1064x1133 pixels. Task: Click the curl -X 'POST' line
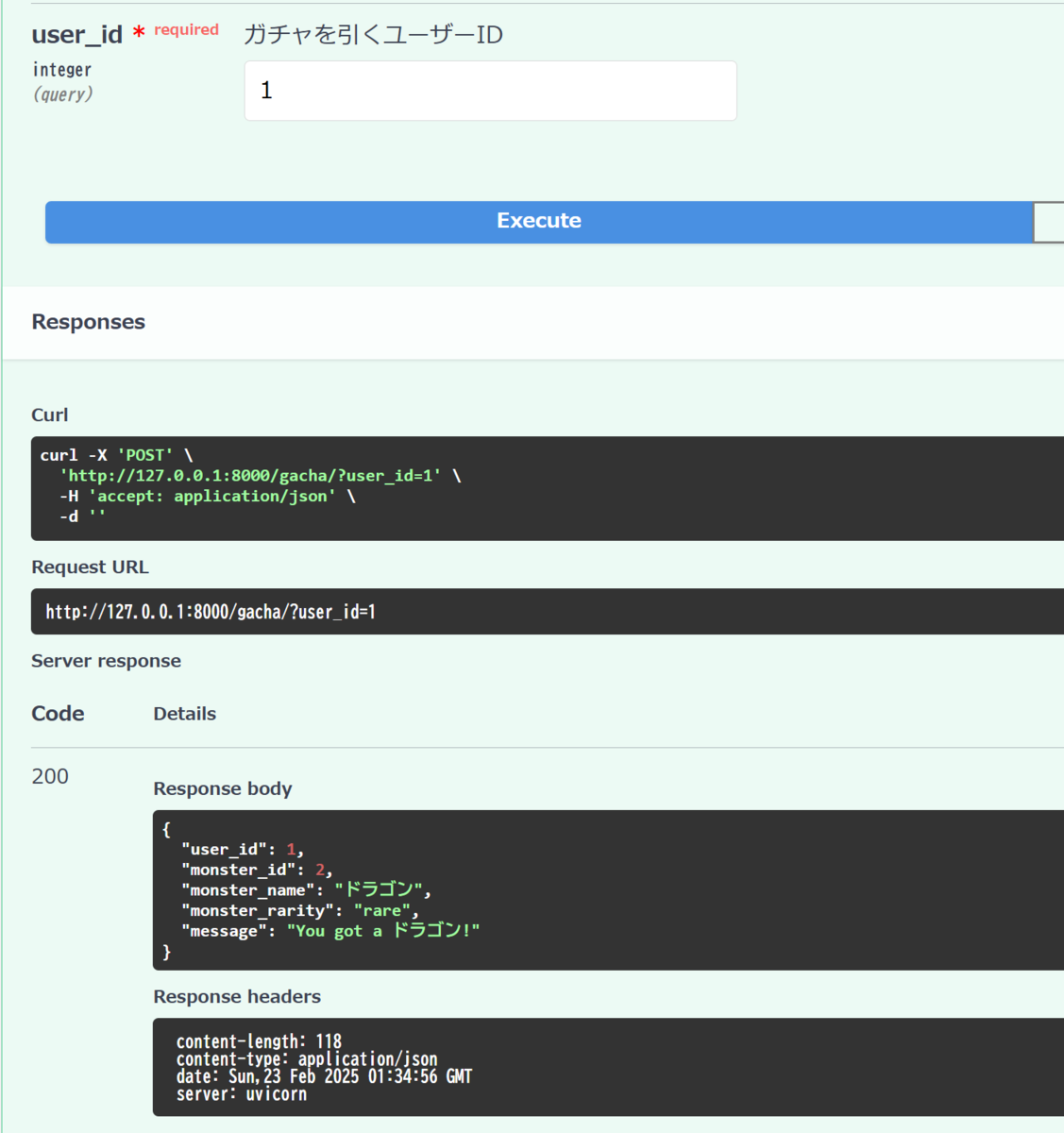[116, 455]
